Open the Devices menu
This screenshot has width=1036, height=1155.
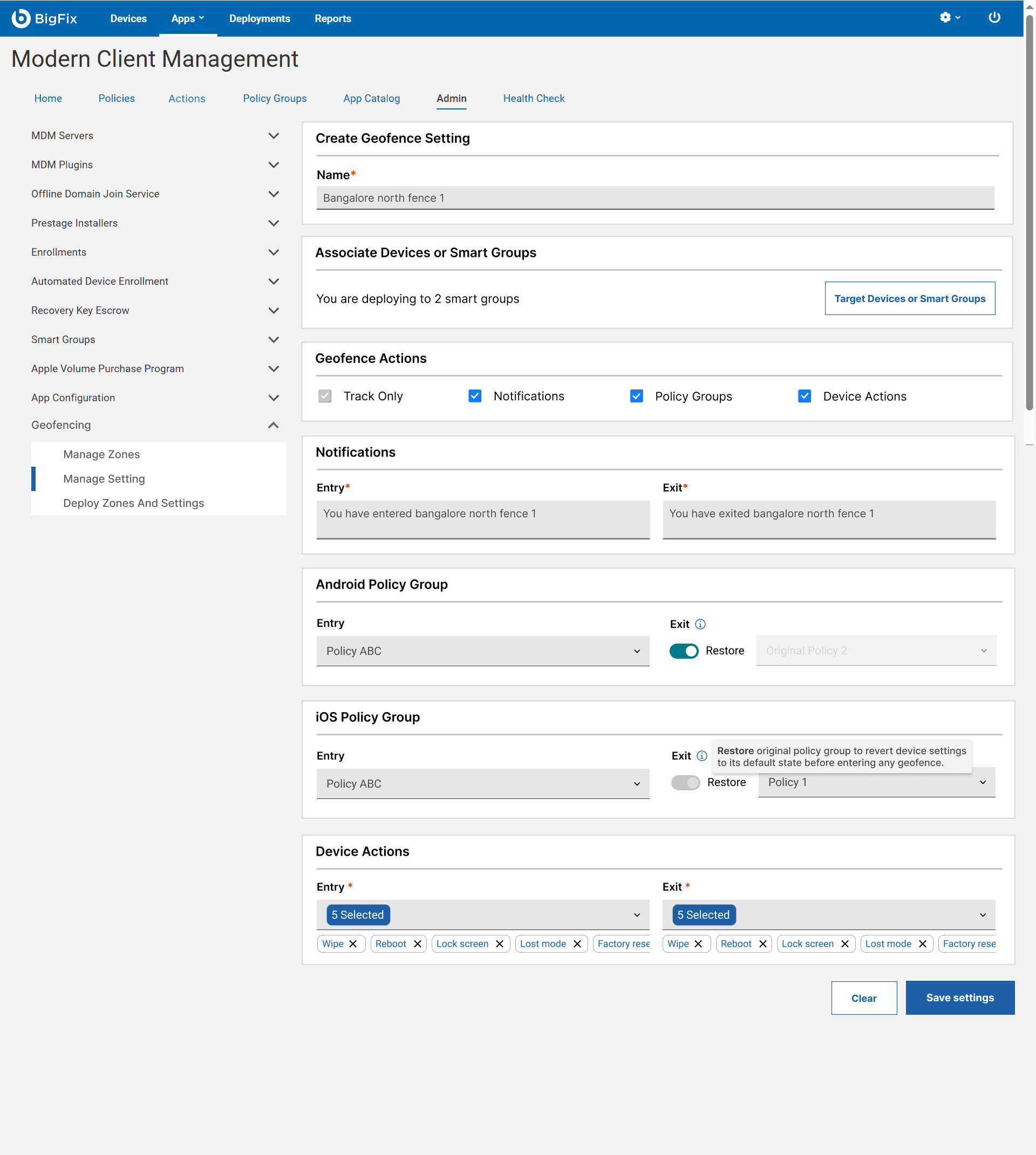click(x=128, y=18)
